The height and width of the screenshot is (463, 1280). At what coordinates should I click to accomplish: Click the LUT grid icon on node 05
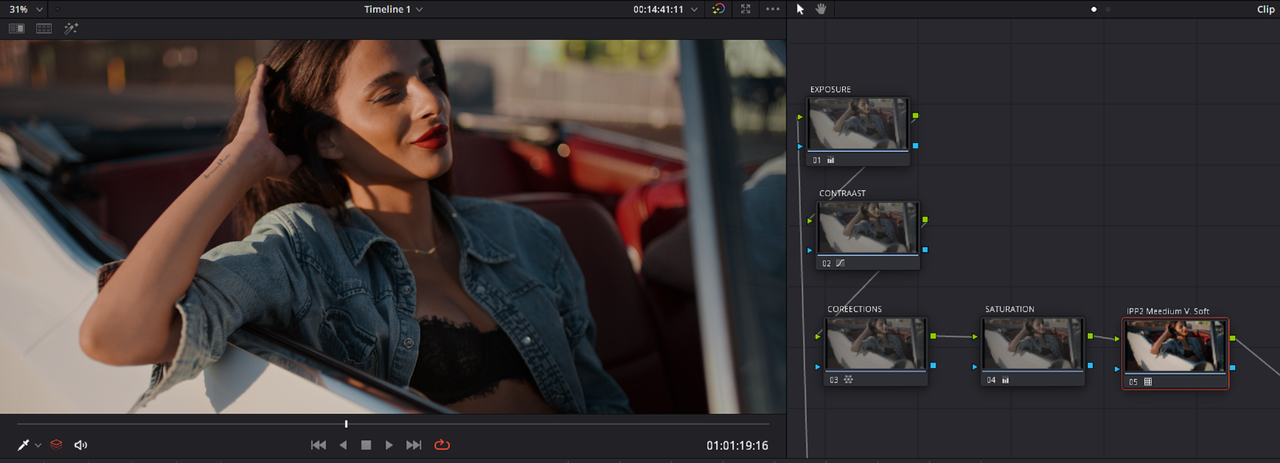click(1148, 381)
